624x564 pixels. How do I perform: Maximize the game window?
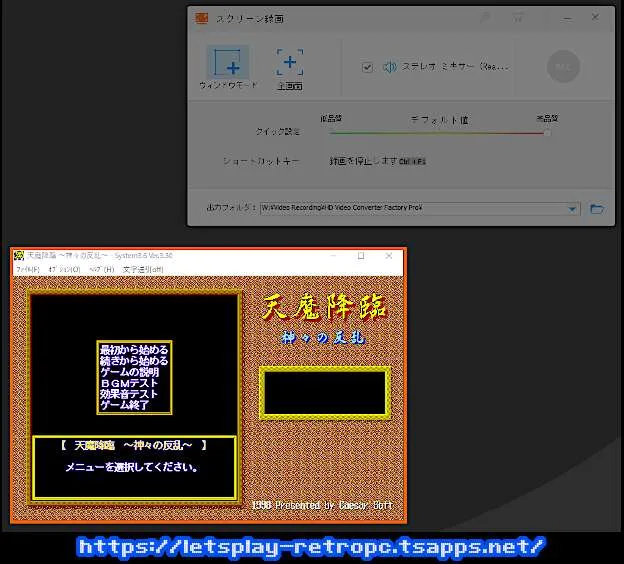(361, 256)
